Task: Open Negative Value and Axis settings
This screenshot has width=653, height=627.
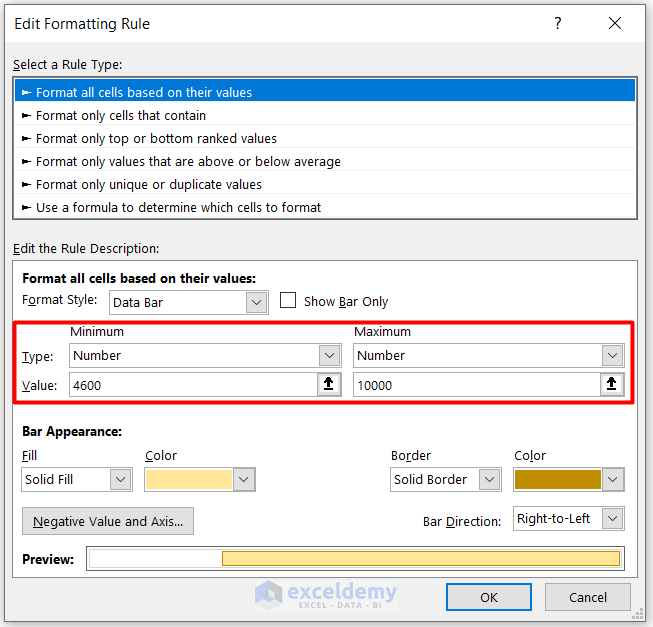Action: [x=108, y=521]
